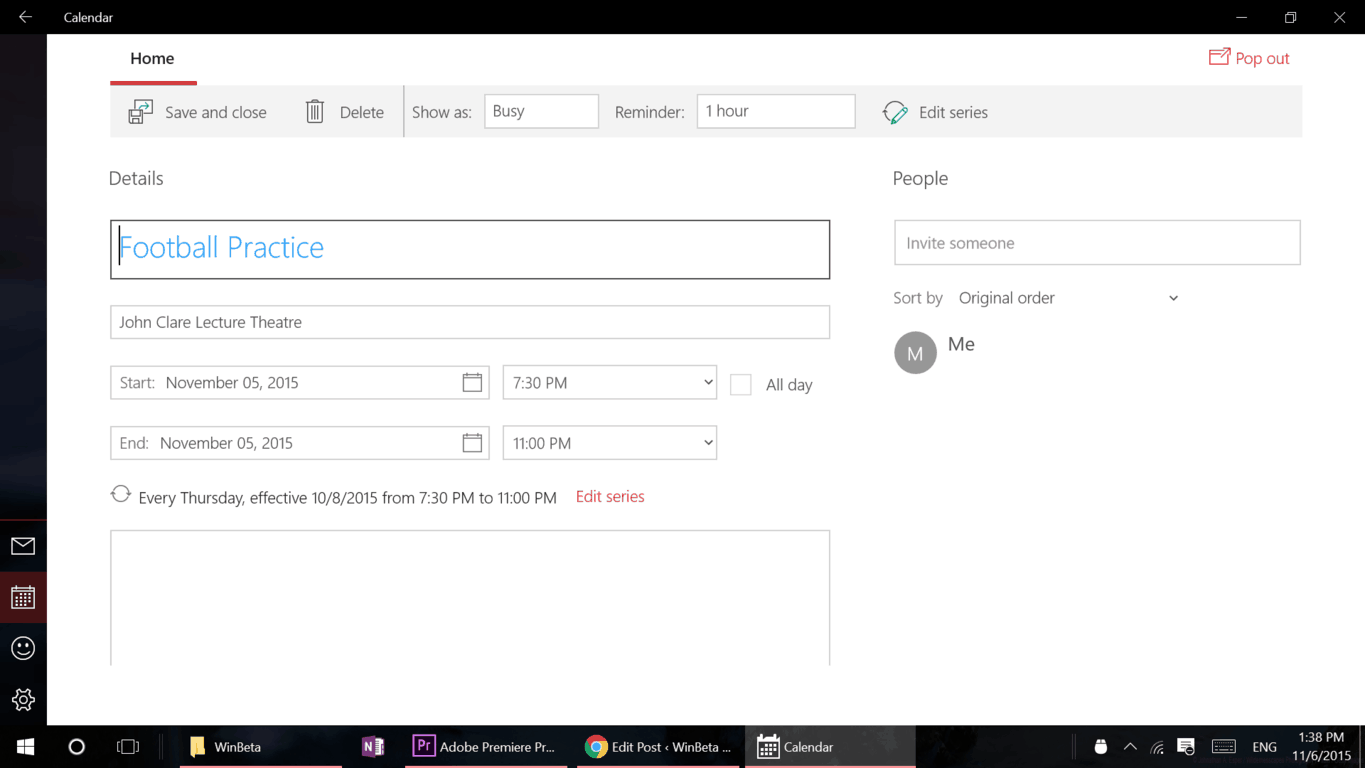The image size is (1365, 768).
Task: Open the Reminder 1 hour dropdown
Action: pos(776,111)
